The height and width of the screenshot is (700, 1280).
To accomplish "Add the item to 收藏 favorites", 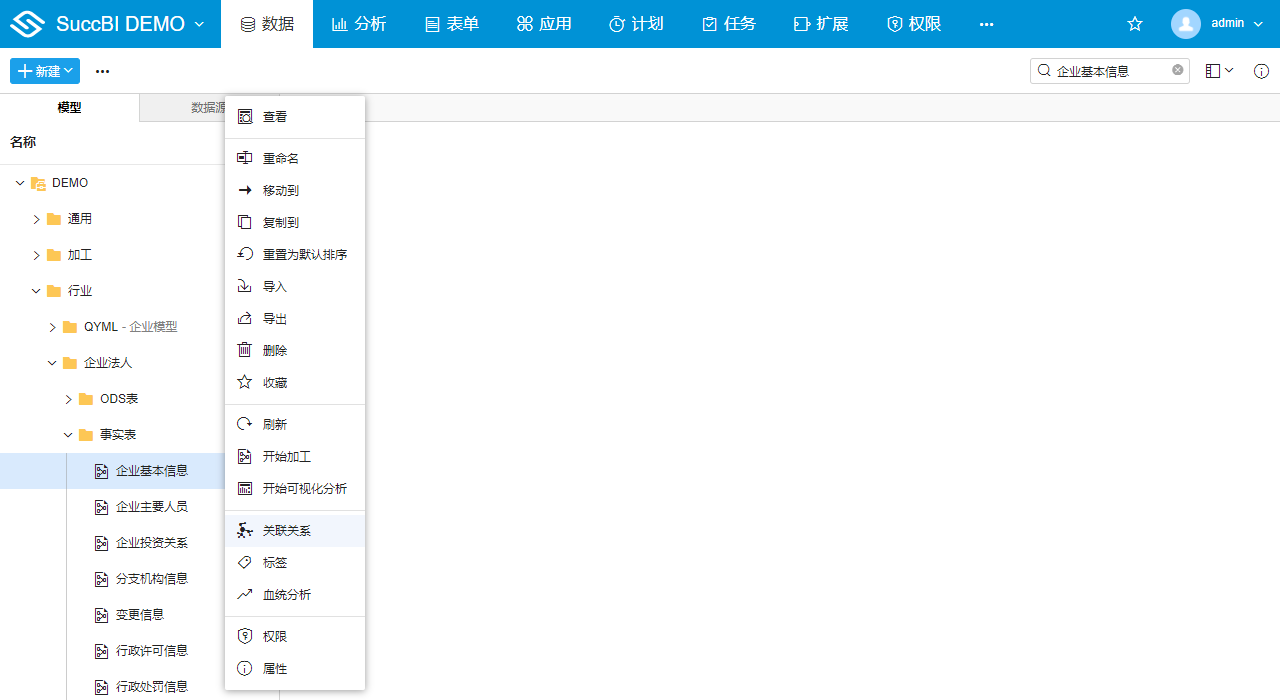I will click(x=275, y=382).
